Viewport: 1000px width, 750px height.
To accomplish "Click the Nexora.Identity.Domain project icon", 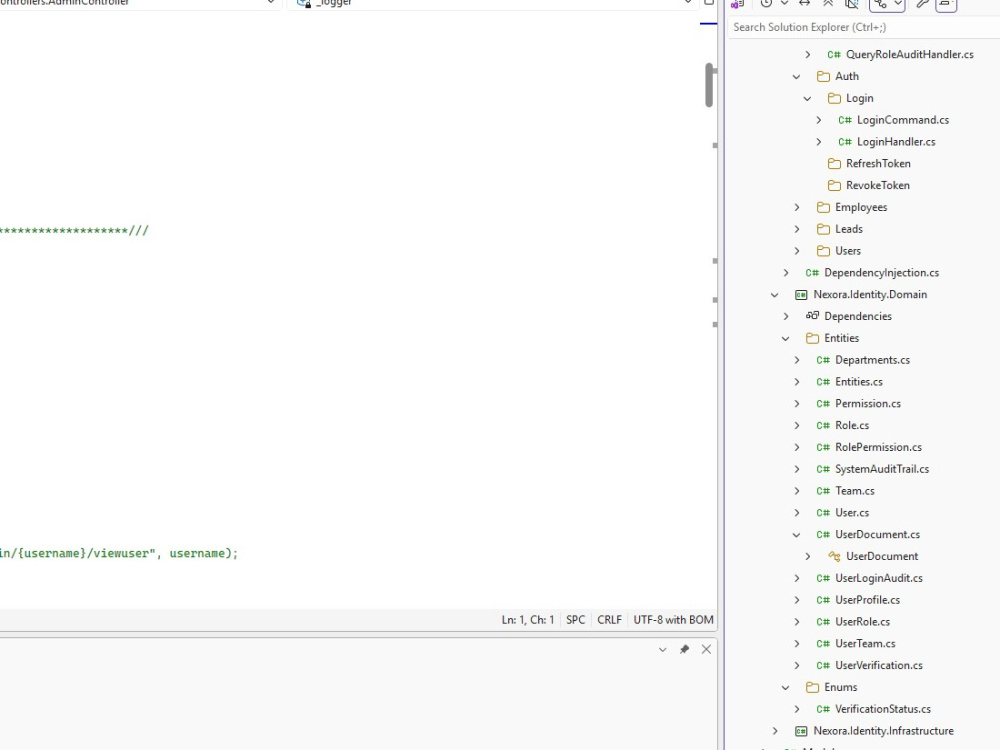I will tap(801, 295).
